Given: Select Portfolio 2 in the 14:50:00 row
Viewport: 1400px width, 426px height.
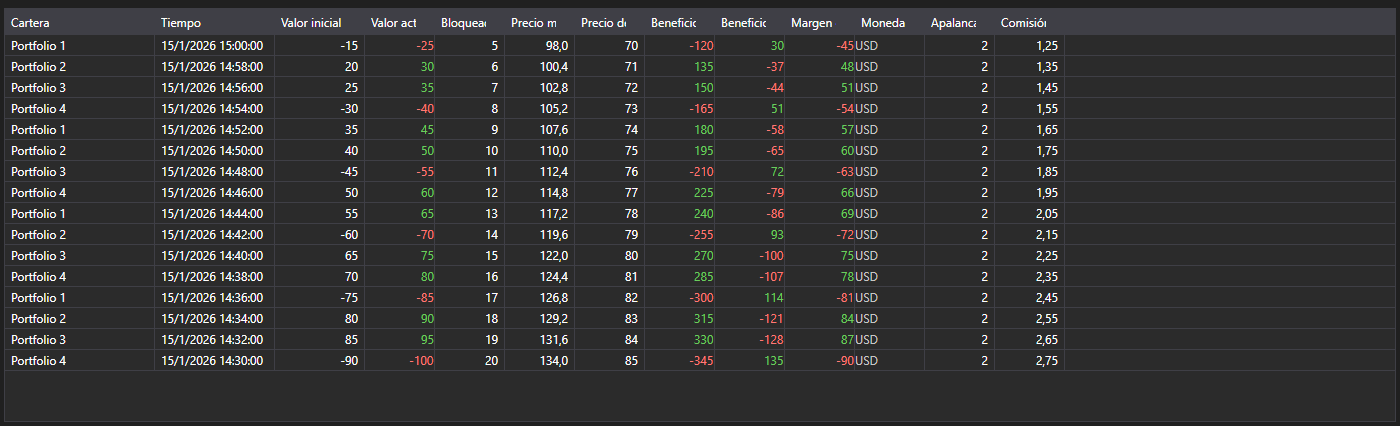Looking at the screenshot, I should (x=79, y=151).
